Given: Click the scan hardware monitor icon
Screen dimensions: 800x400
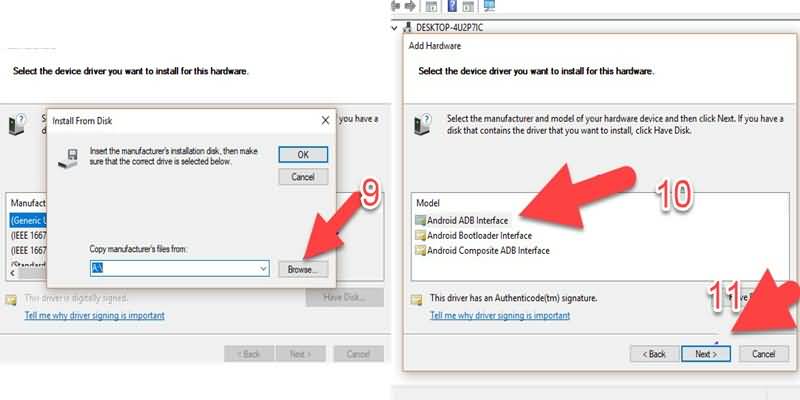Looking at the screenshot, I should pos(489,6).
